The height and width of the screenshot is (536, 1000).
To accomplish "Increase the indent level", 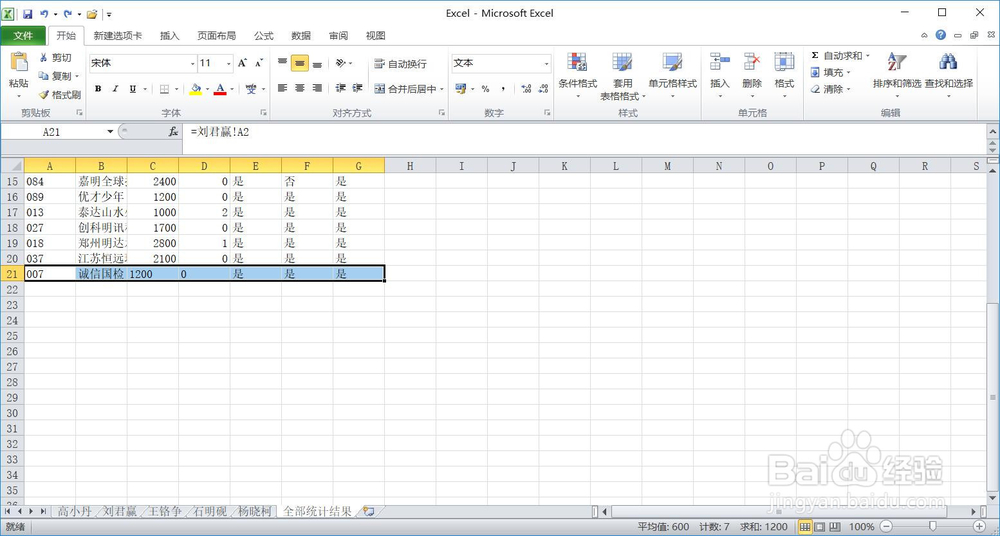I will (x=357, y=88).
